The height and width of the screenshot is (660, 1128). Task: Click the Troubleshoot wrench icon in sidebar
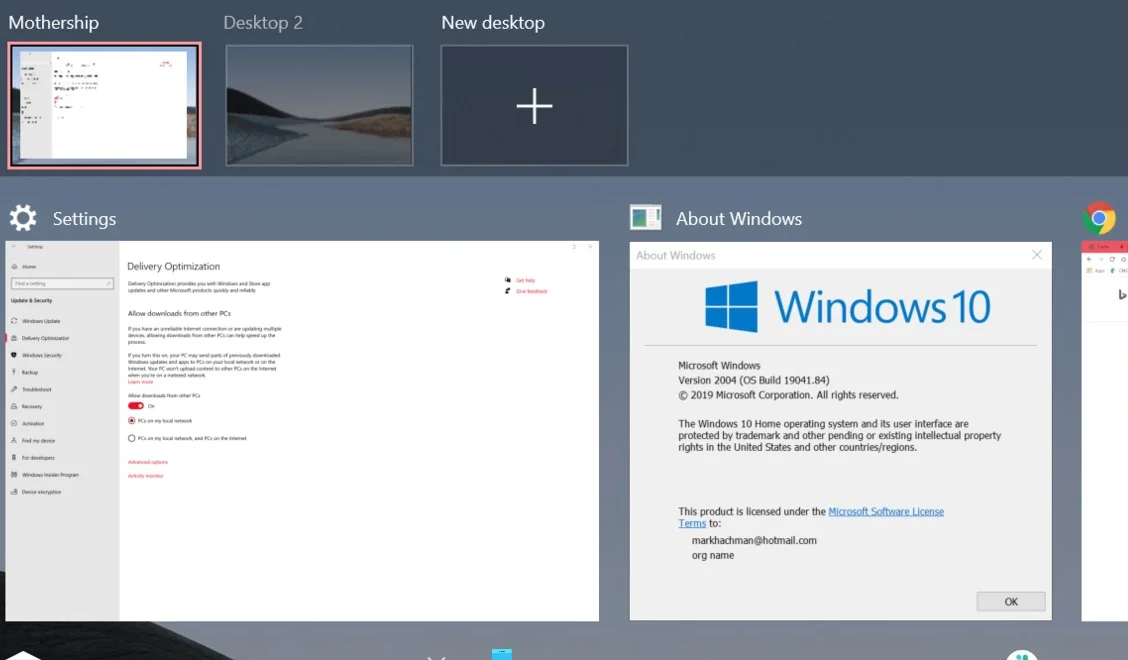14,389
